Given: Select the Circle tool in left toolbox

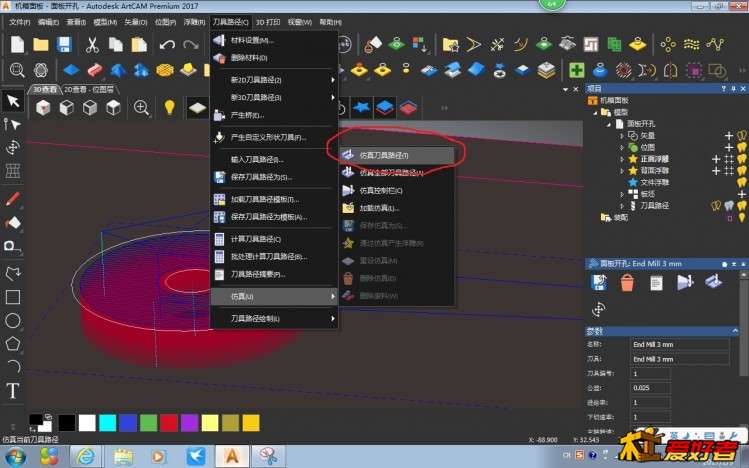Looking at the screenshot, I should click(x=13, y=320).
